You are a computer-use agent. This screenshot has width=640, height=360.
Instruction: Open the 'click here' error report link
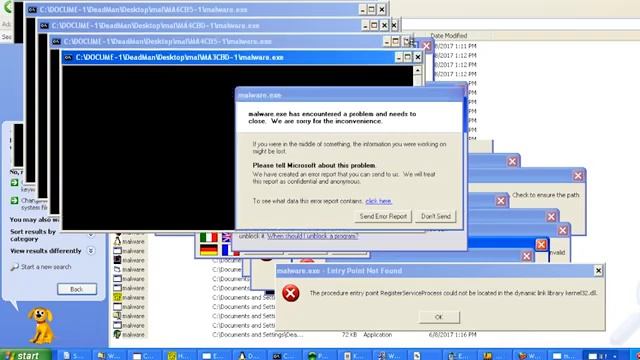(x=378, y=201)
